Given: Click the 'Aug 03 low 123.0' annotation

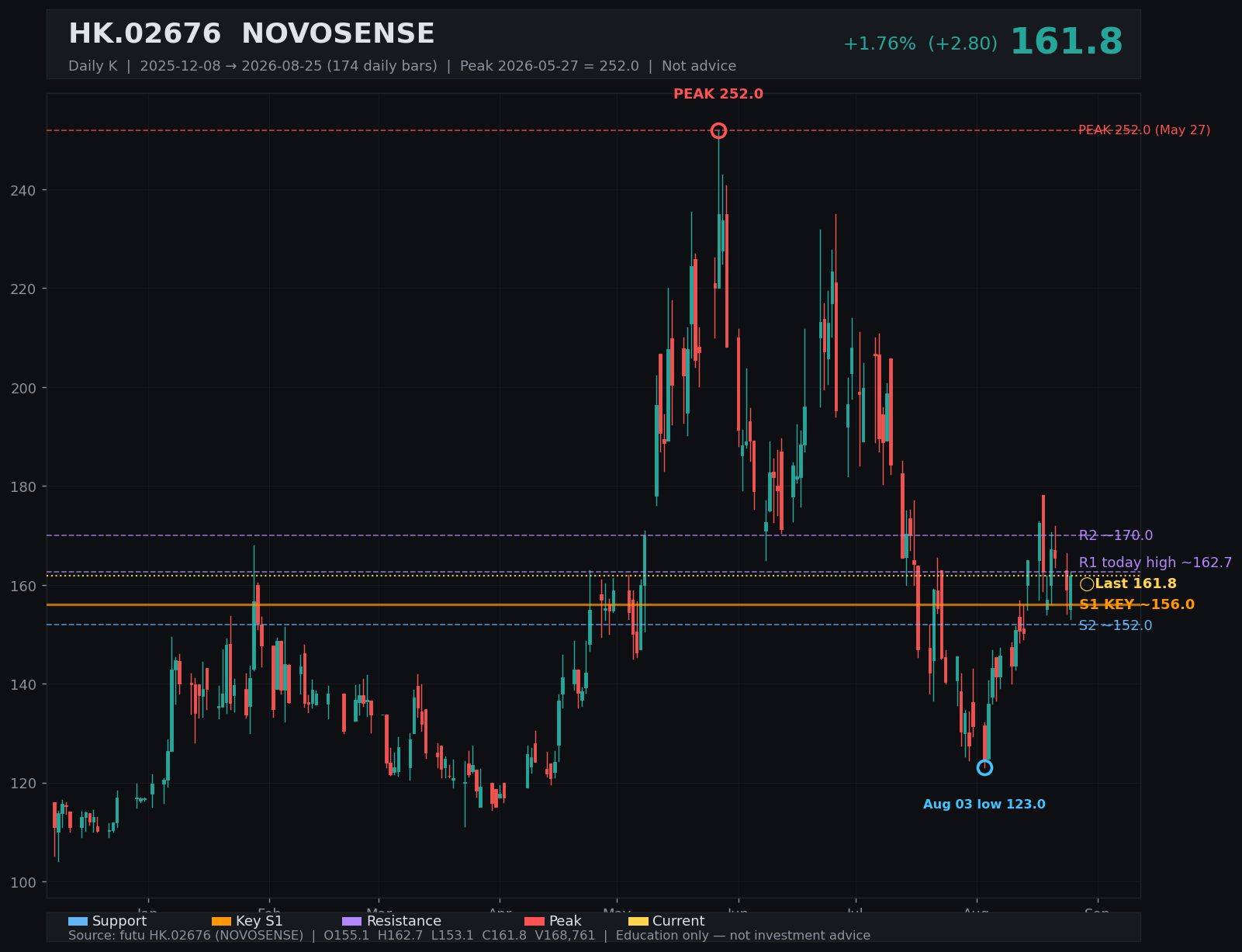Looking at the screenshot, I should [x=984, y=805].
